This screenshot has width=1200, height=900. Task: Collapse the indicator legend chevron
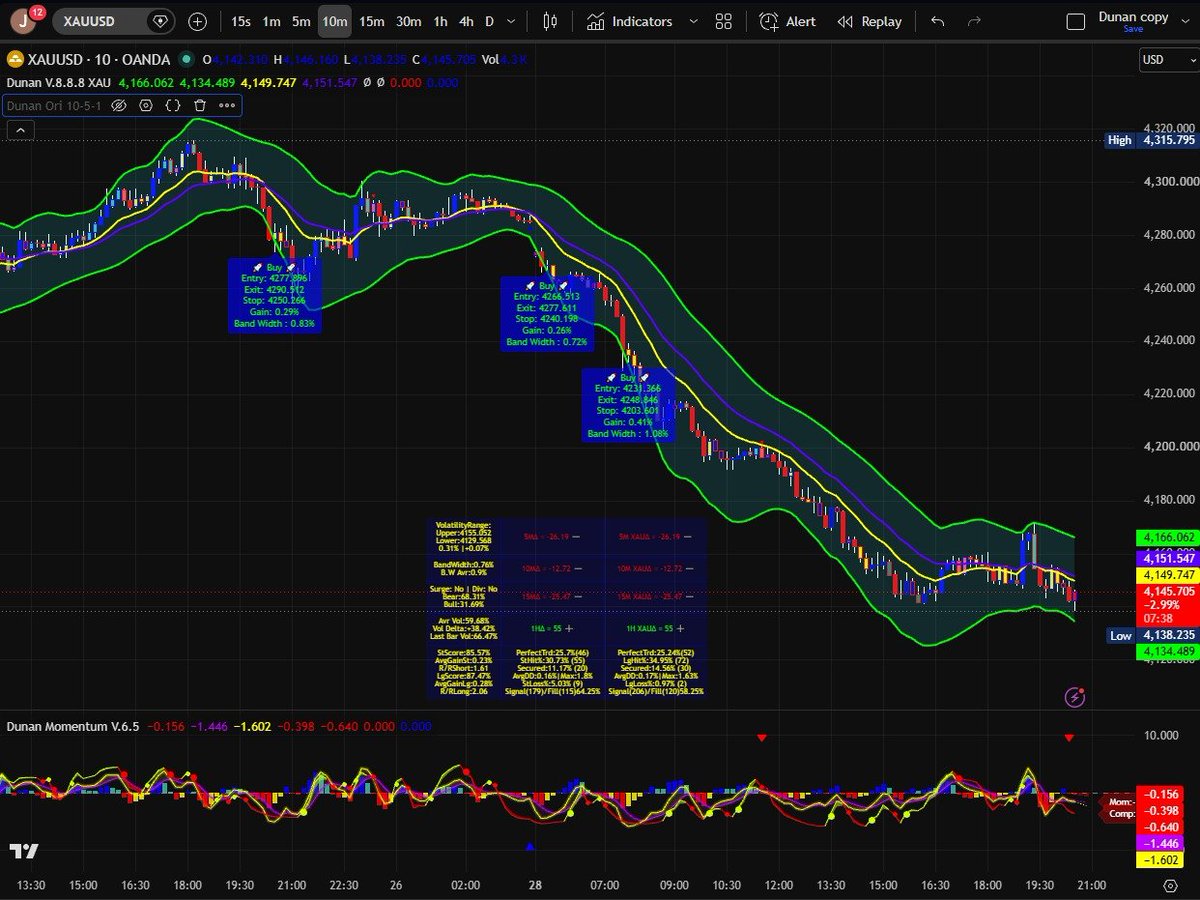coord(19,129)
